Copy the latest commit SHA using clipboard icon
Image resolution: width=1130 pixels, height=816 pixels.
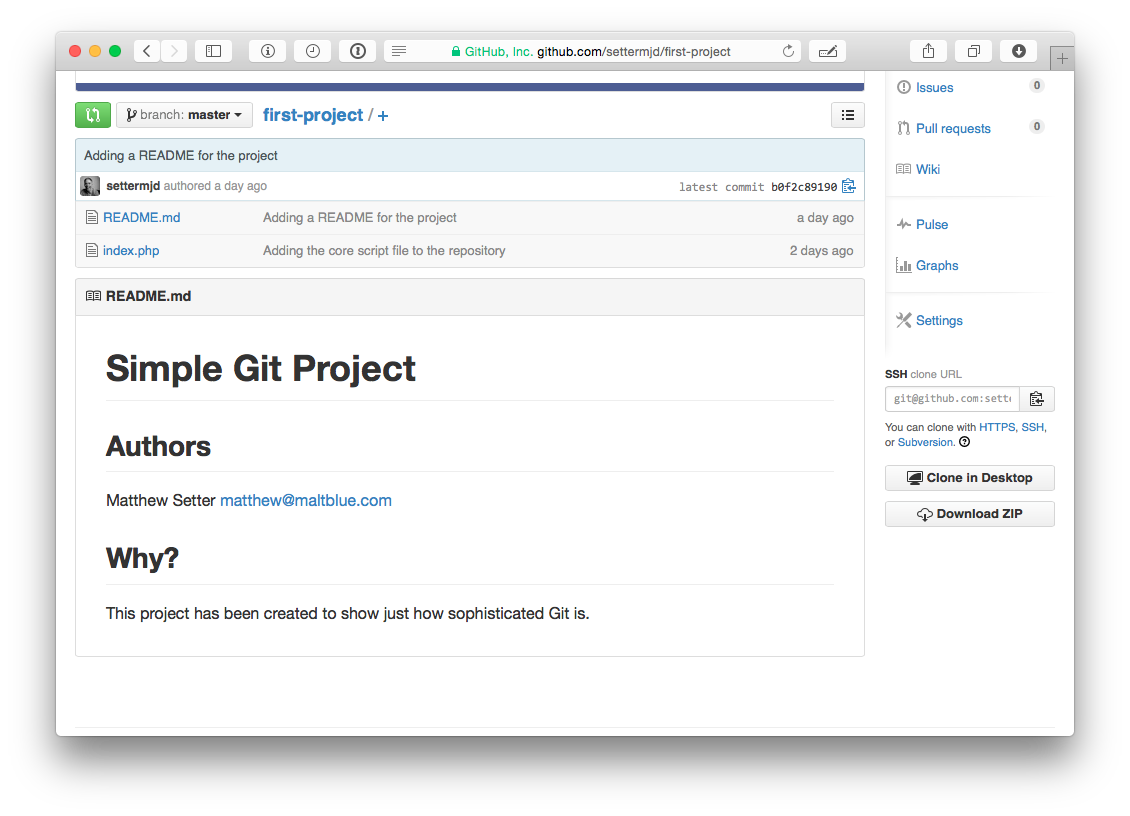[x=848, y=186]
